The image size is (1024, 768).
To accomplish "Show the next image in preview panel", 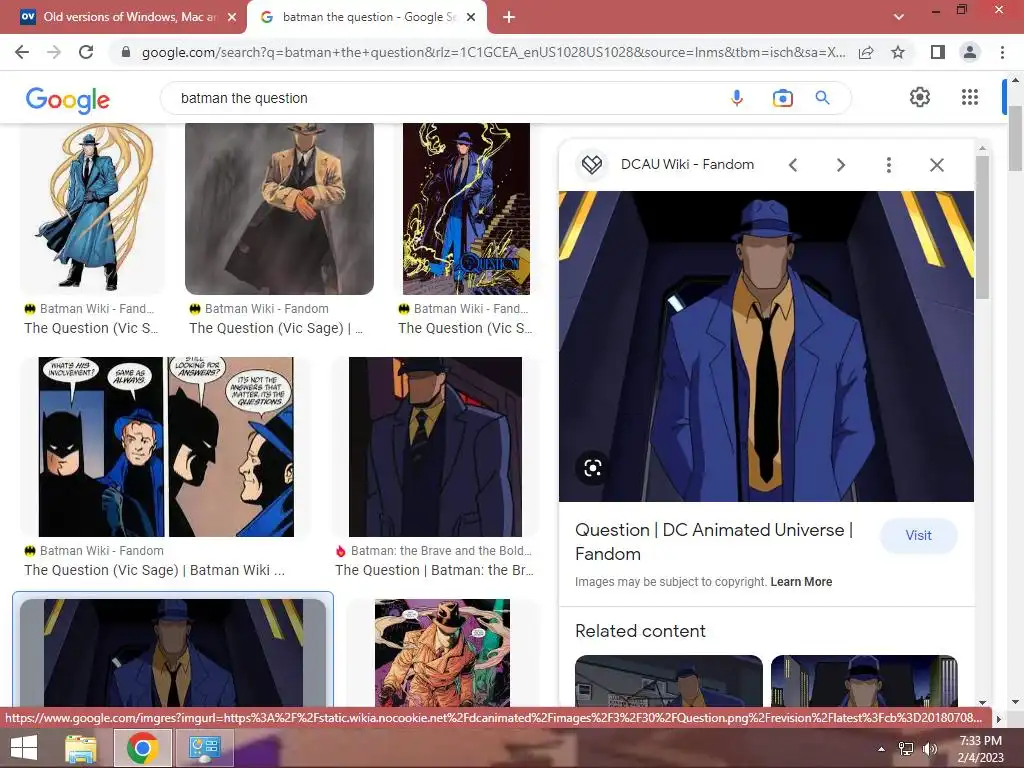I will [840, 165].
